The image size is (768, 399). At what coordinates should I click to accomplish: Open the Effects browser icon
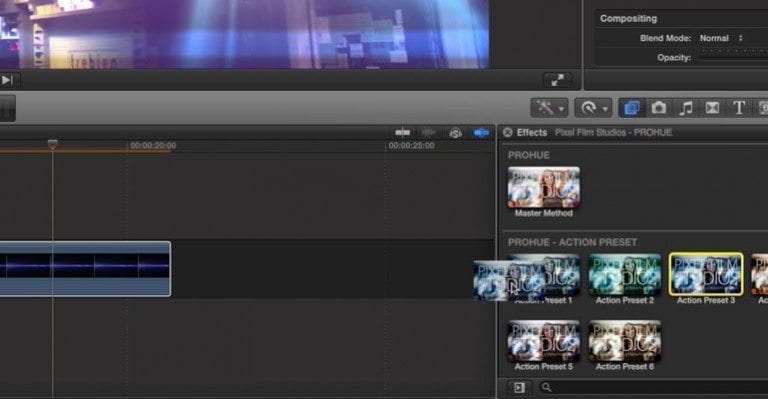coord(631,108)
